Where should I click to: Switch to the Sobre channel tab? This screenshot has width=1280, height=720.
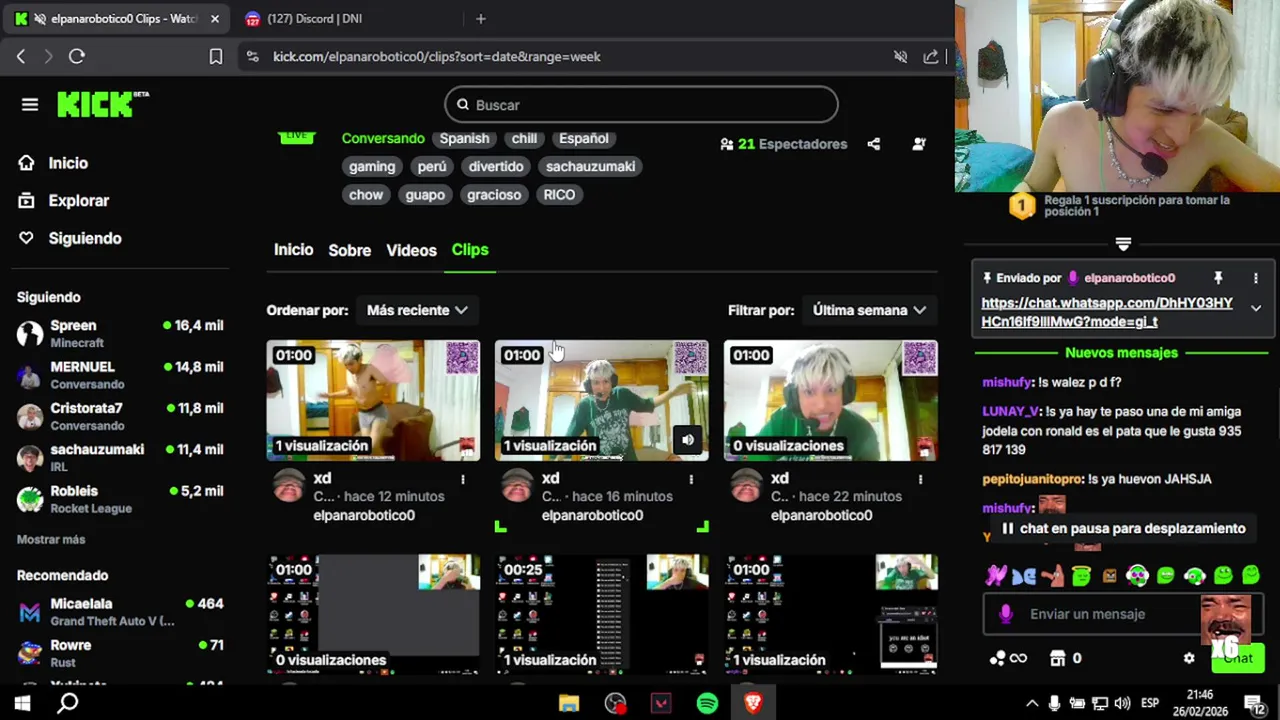(x=349, y=250)
